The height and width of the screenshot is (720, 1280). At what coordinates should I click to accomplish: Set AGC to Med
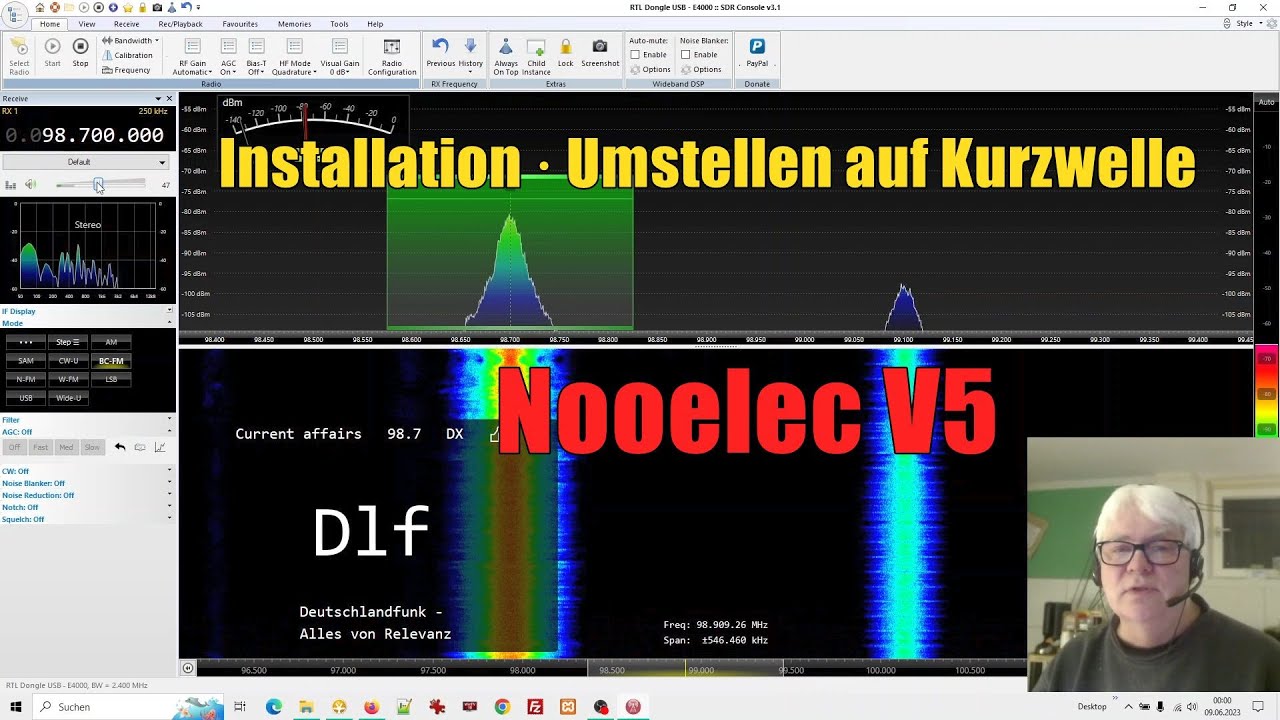pos(66,447)
